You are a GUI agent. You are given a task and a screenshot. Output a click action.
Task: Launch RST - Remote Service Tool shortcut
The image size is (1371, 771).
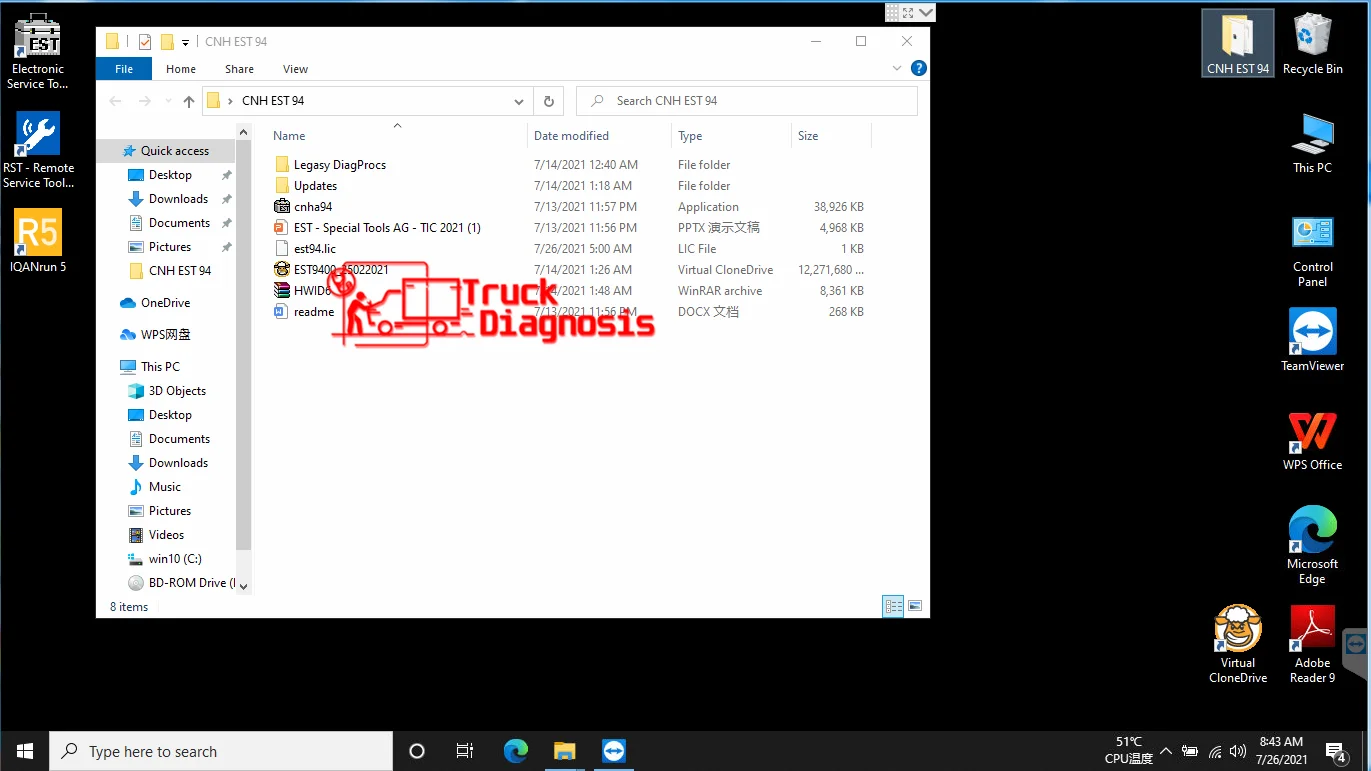click(38, 150)
